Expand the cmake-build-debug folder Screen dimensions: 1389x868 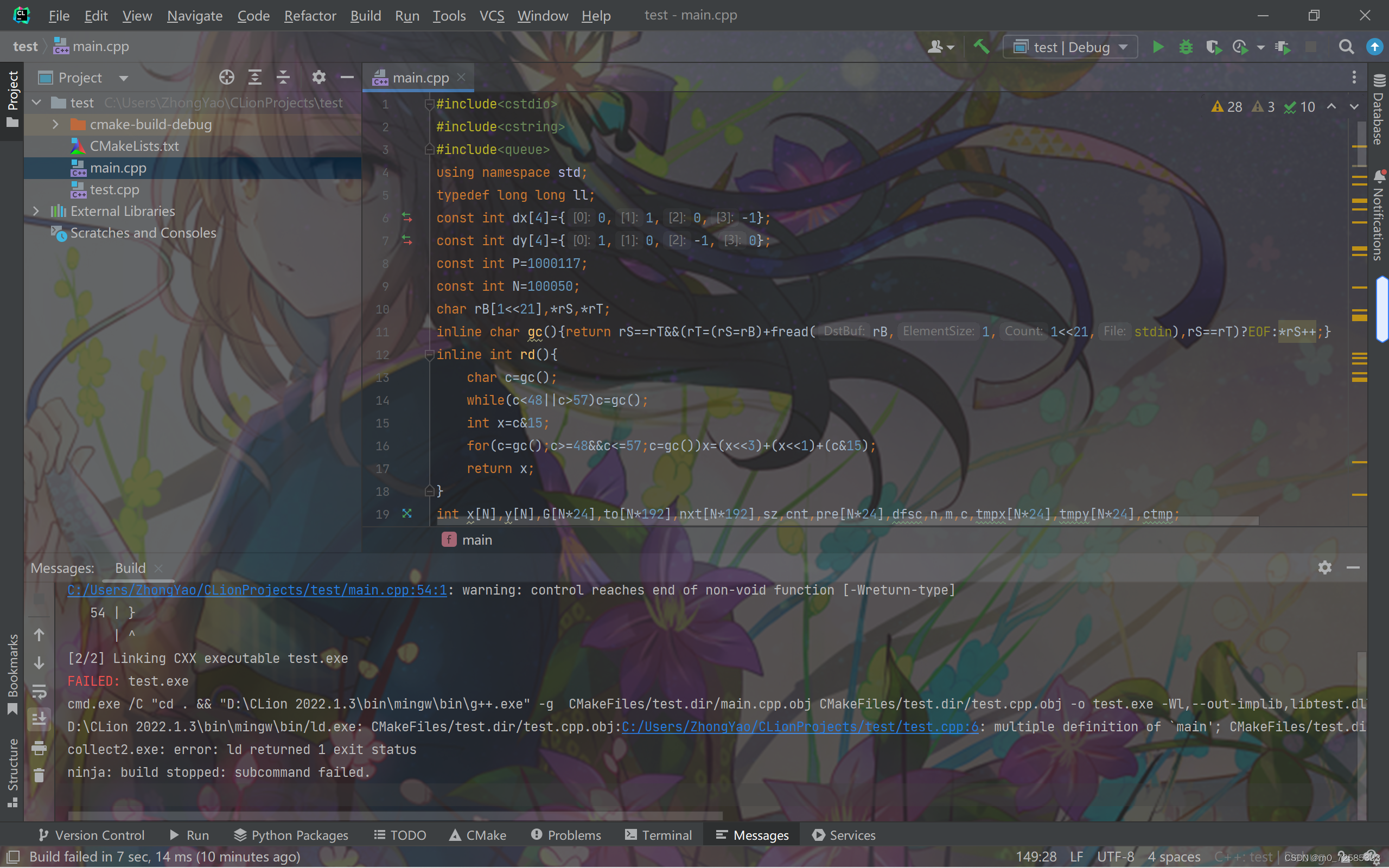(x=56, y=125)
